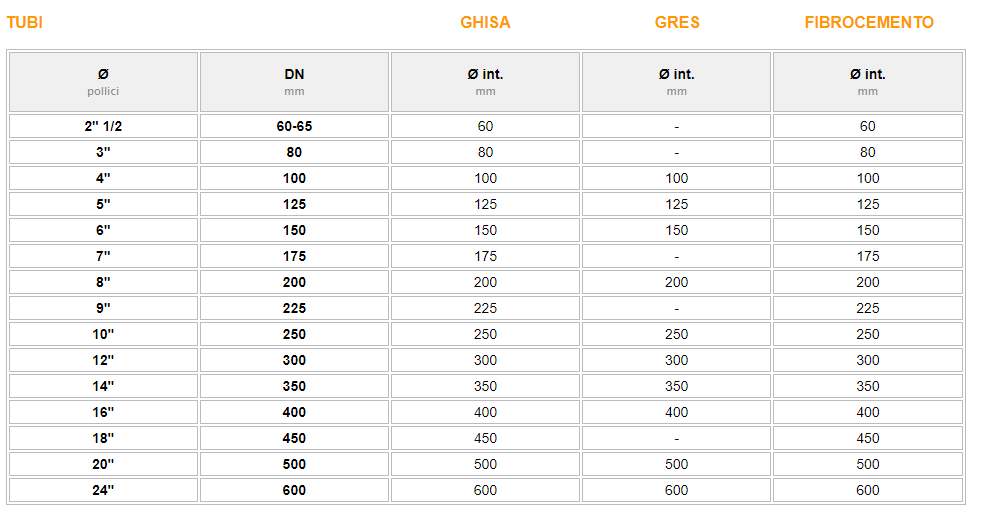The height and width of the screenshot is (517, 983).
Task: Click the 600 value under FIBROCEMENTO
Action: click(x=868, y=490)
